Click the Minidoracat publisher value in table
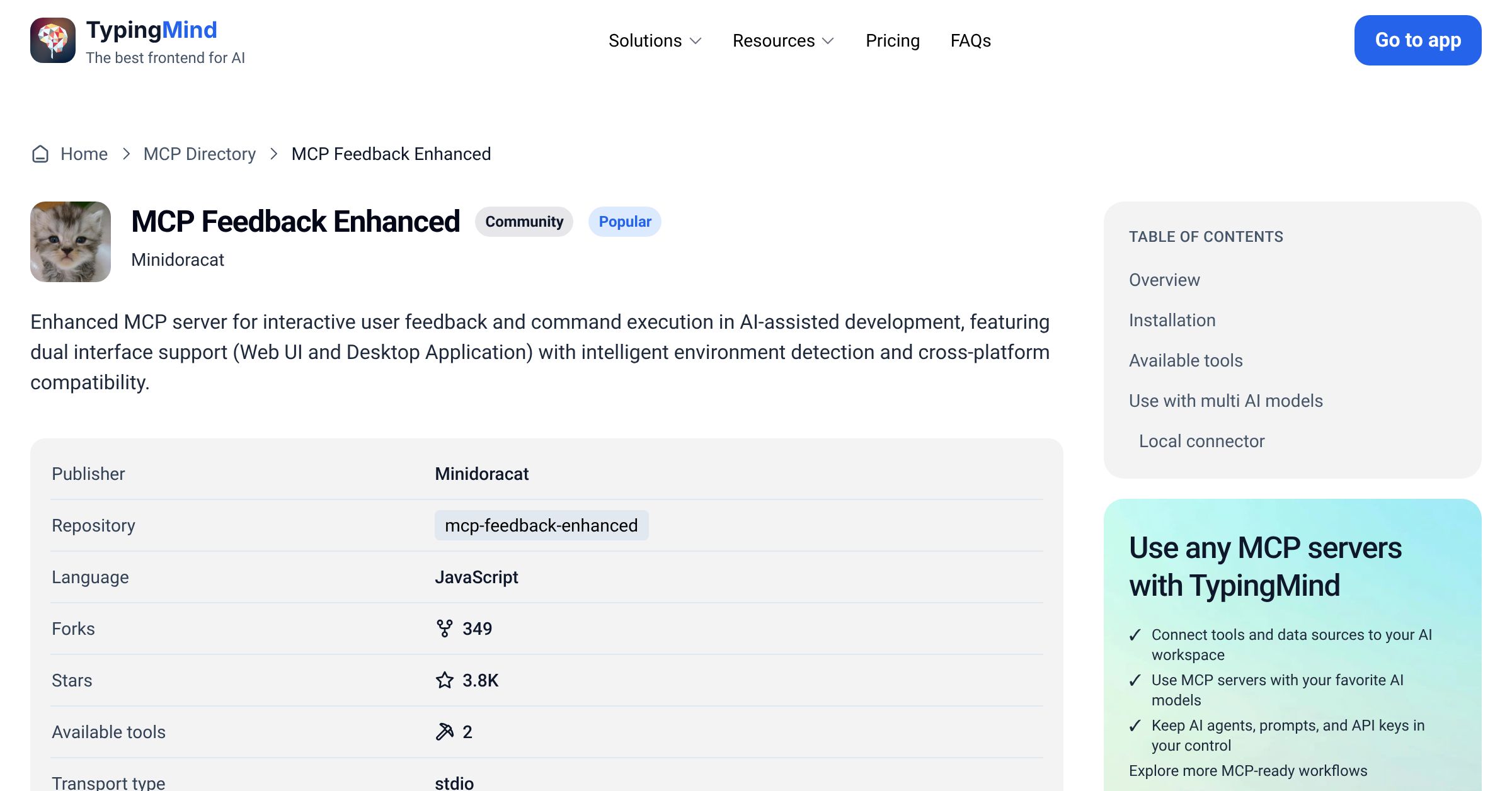Viewport: 1512px width, 791px height. click(x=482, y=474)
